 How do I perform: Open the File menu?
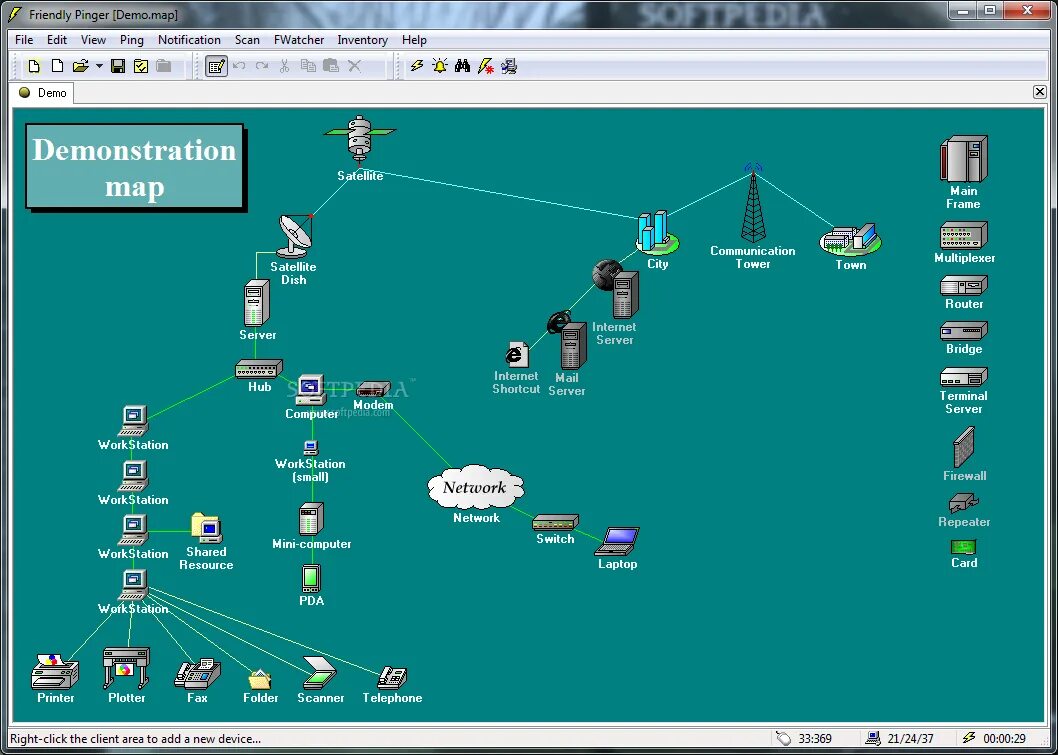(24, 40)
